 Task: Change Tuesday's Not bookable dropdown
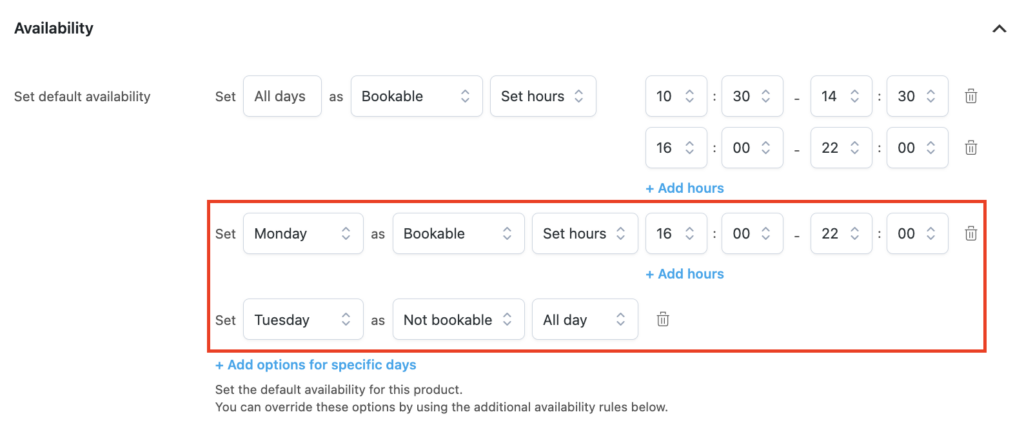point(458,319)
